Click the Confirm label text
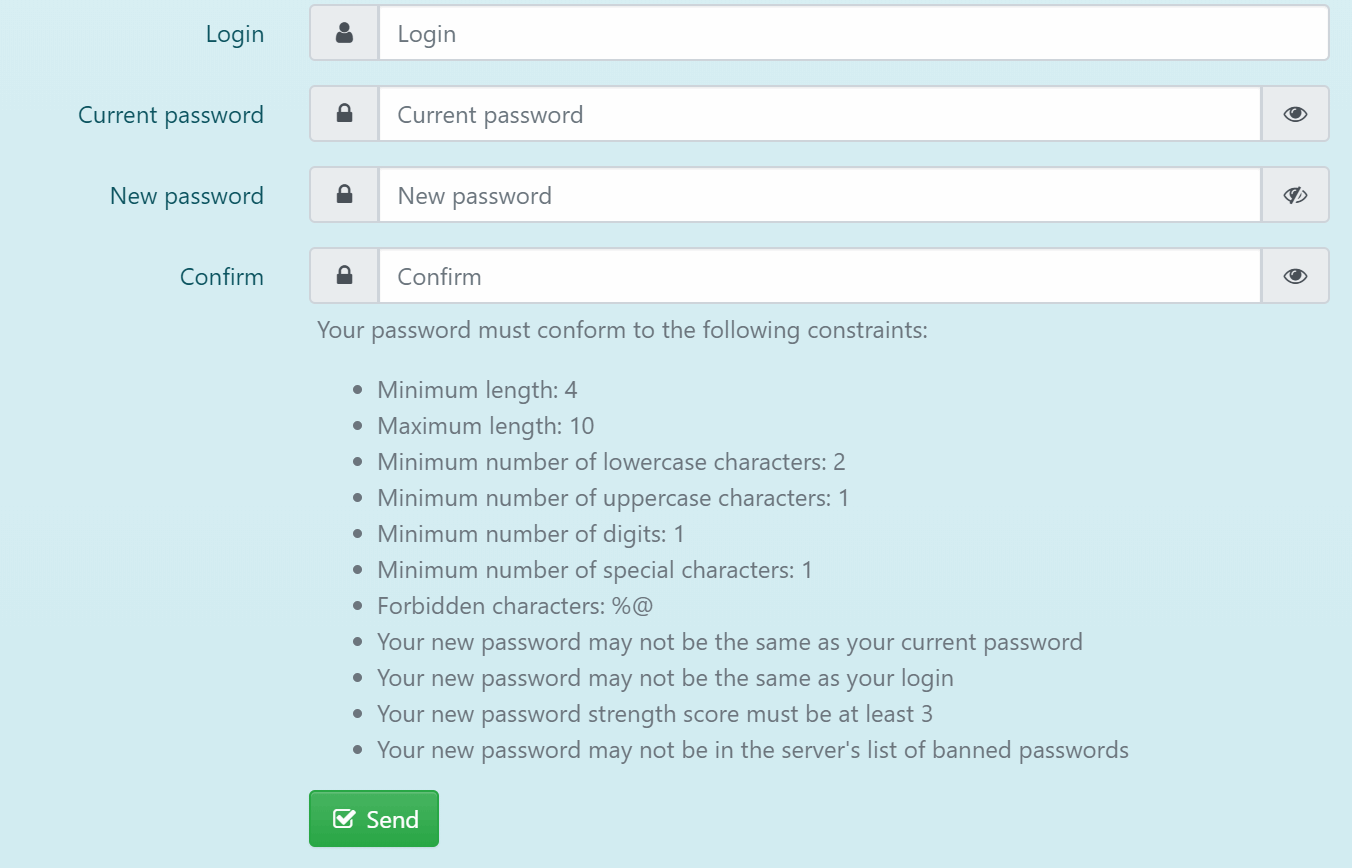Image resolution: width=1352 pixels, height=868 pixels. tap(222, 277)
